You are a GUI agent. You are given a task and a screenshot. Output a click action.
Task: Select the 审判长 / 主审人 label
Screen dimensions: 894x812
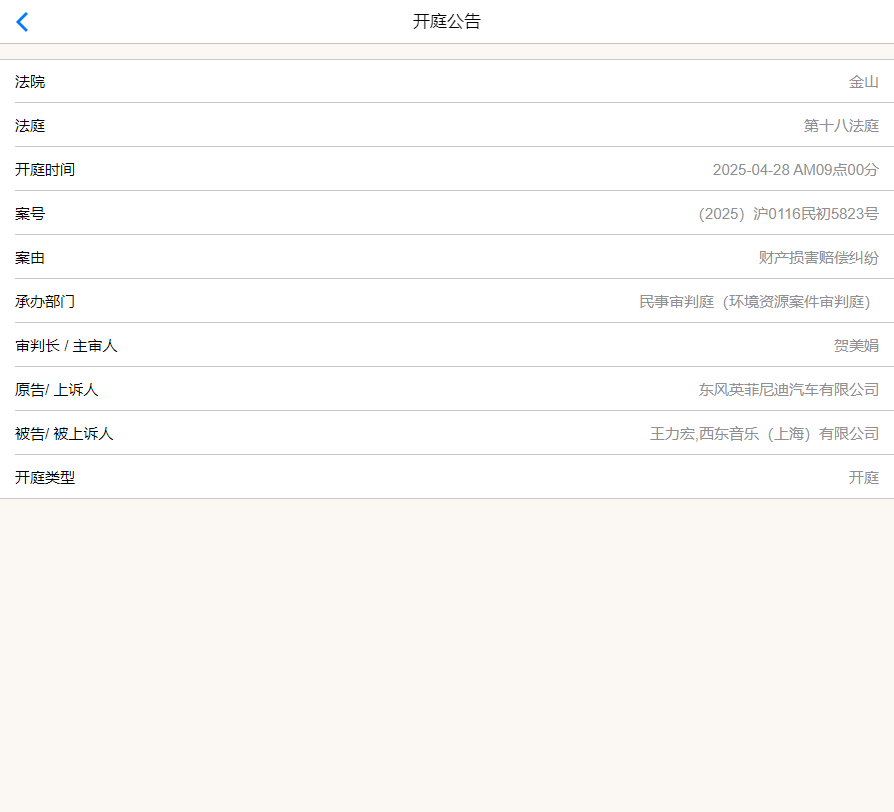tap(66, 346)
